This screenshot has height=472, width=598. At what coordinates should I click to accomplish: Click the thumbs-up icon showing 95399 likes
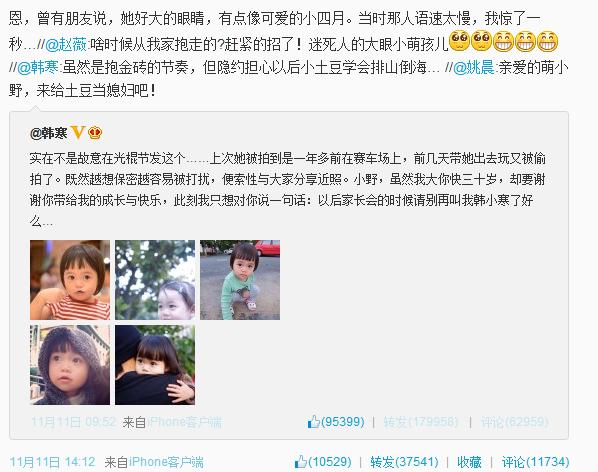(x=313, y=422)
